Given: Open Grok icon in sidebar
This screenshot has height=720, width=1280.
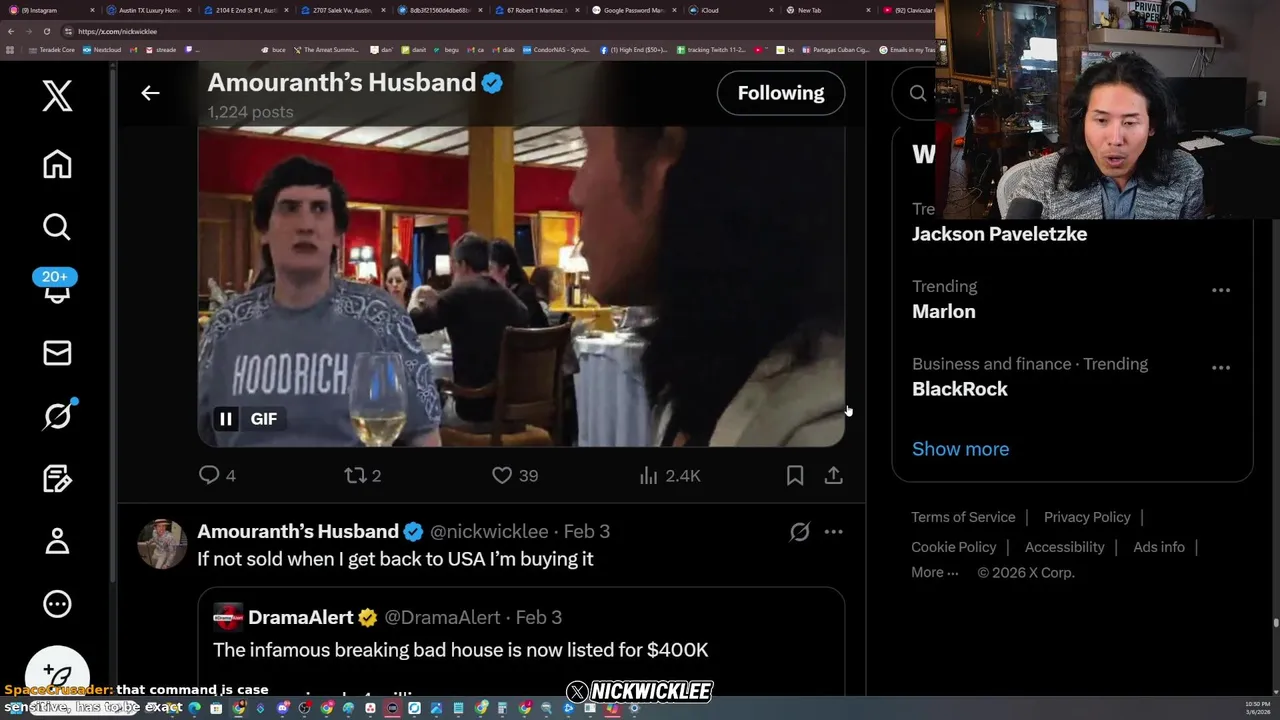Looking at the screenshot, I should coord(58,416).
